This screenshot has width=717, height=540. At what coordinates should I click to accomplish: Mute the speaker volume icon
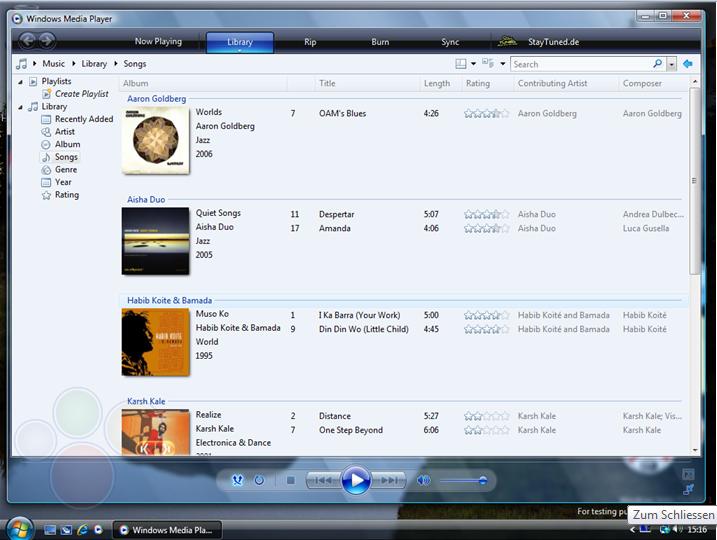[x=423, y=481]
